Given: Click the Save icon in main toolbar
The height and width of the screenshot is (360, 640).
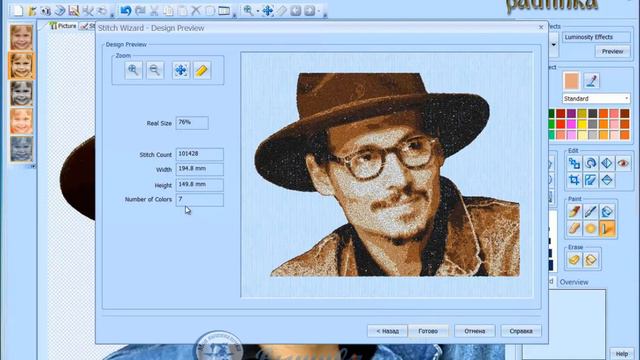Looking at the screenshot, I should [x=74, y=10].
